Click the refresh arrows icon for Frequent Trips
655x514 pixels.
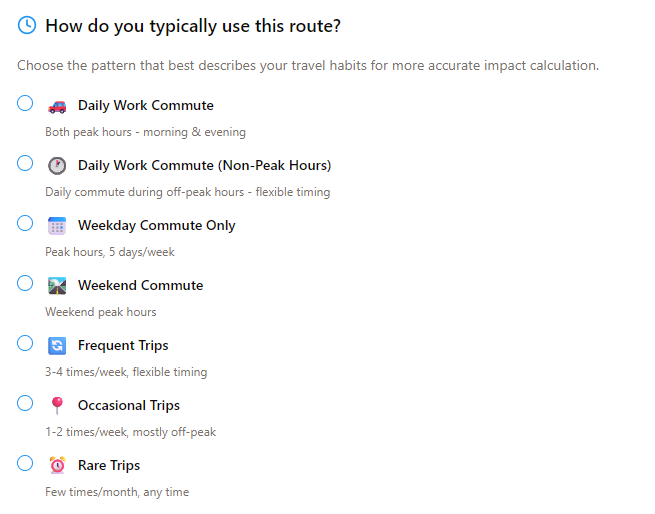57,346
